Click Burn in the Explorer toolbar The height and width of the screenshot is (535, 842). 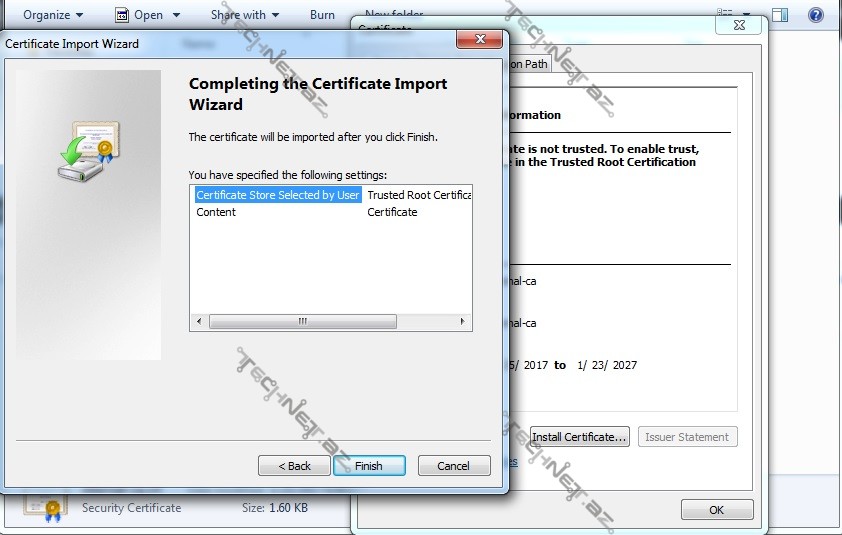click(x=322, y=15)
